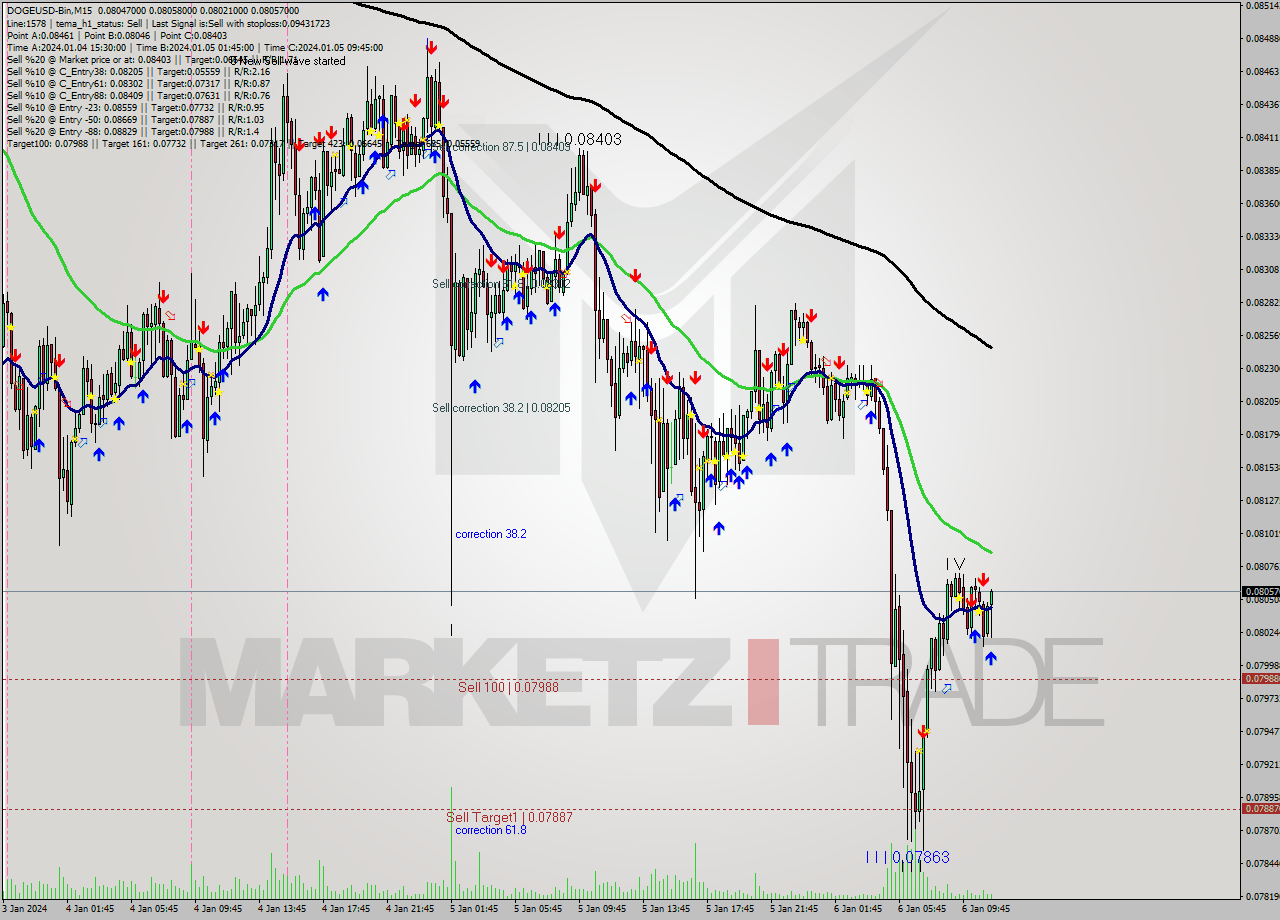Click the 'New Sell wave started' annotation
This screenshot has height=920, width=1280.
(x=290, y=61)
